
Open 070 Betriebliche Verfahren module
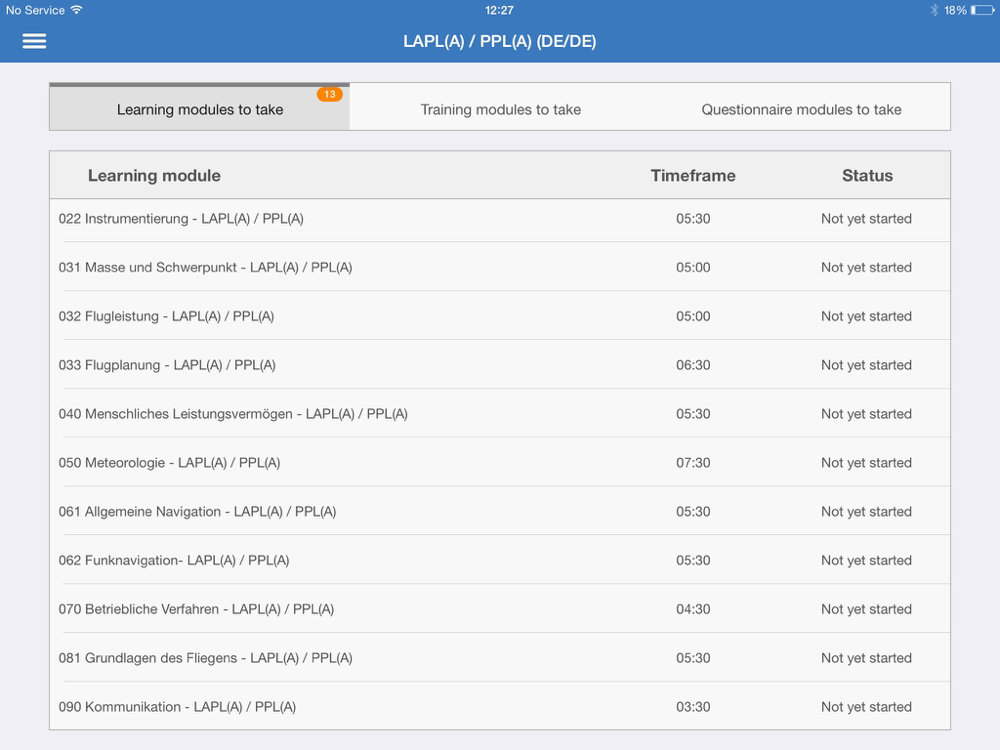pyautogui.click(x=196, y=609)
